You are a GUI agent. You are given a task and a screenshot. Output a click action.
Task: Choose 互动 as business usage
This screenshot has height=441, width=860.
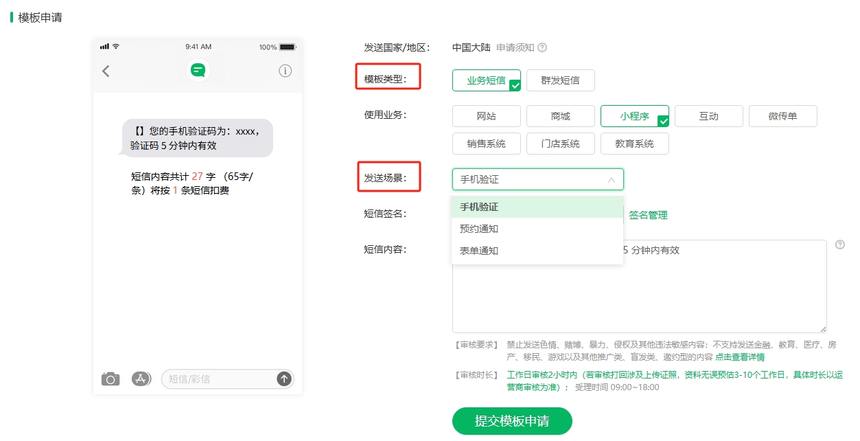[x=709, y=116]
